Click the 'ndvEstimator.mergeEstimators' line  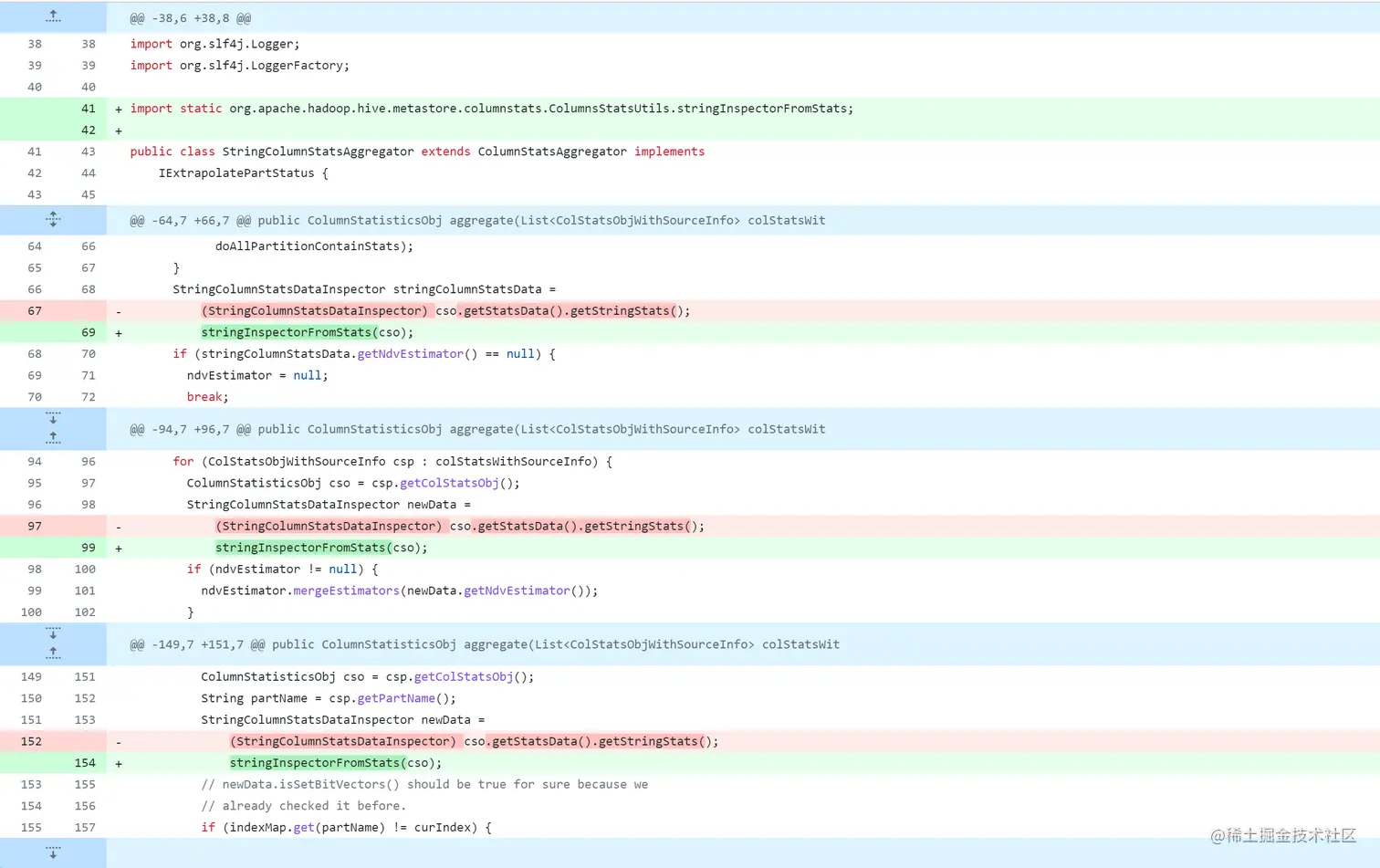tap(400, 591)
